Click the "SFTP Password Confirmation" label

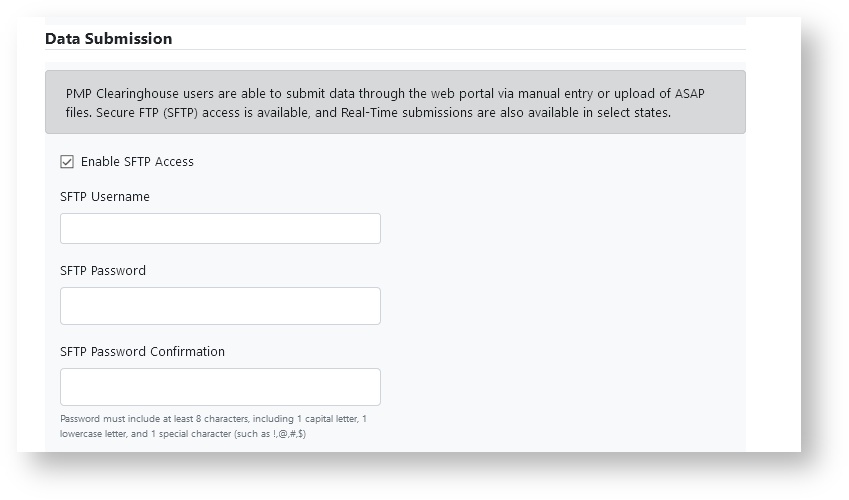tap(142, 352)
